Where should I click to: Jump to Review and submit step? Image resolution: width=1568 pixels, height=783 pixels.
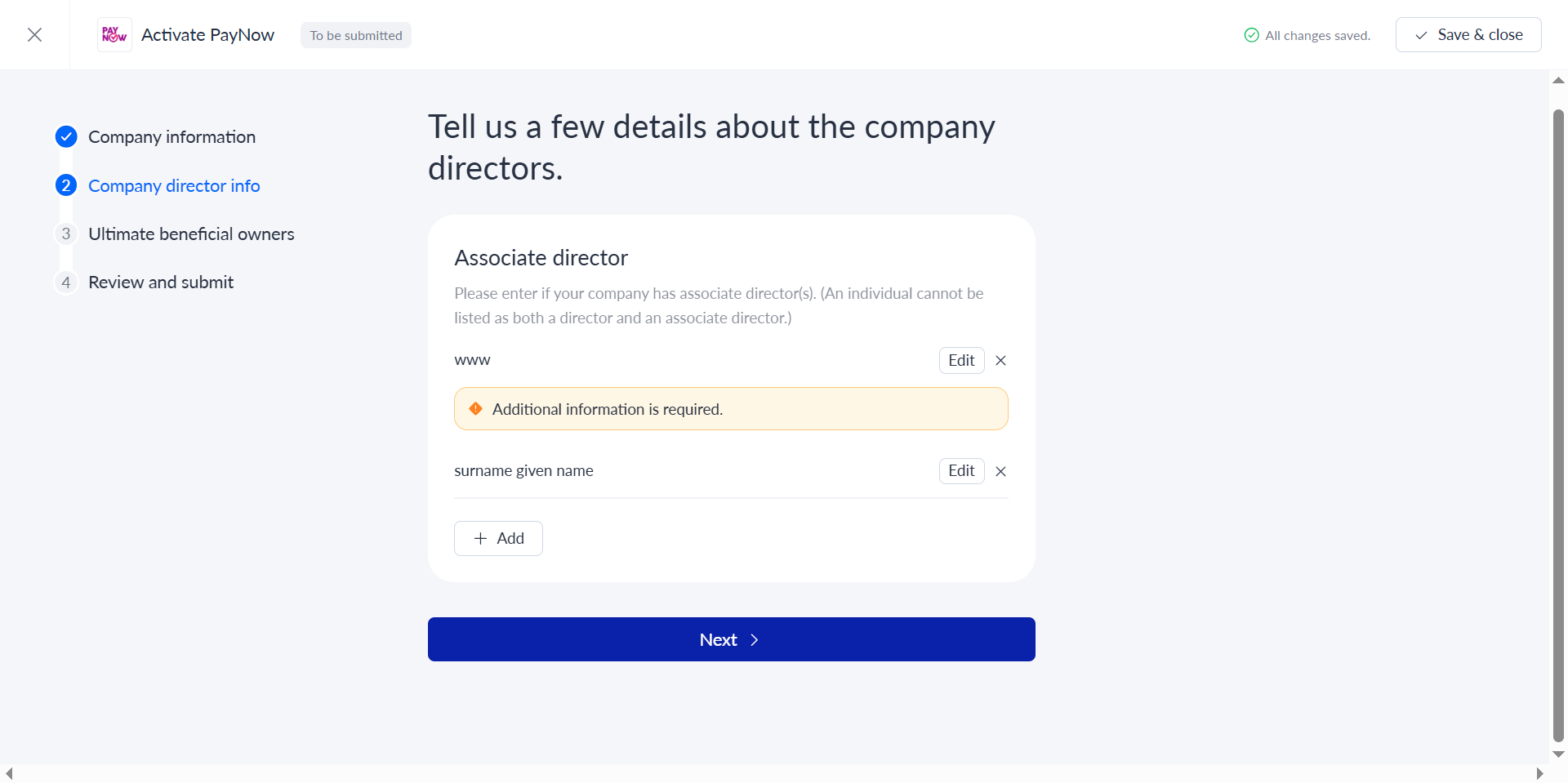tap(161, 283)
